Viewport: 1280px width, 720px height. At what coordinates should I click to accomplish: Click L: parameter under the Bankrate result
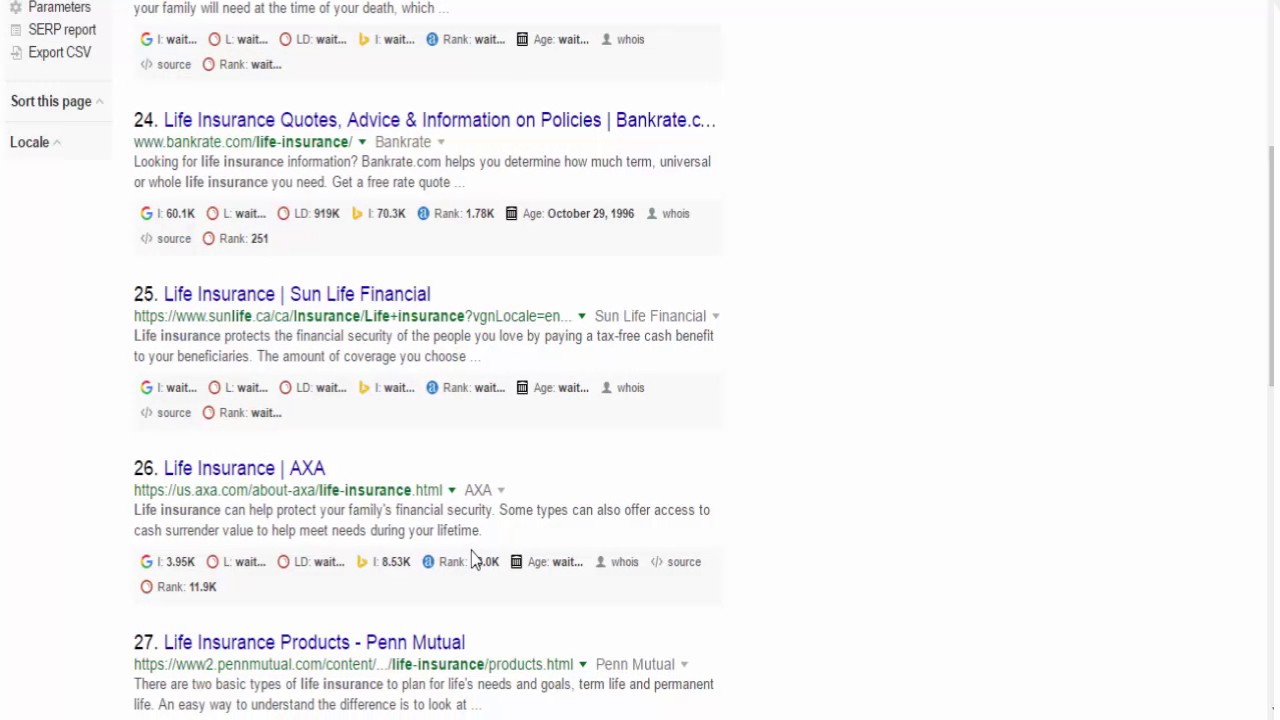click(236, 213)
